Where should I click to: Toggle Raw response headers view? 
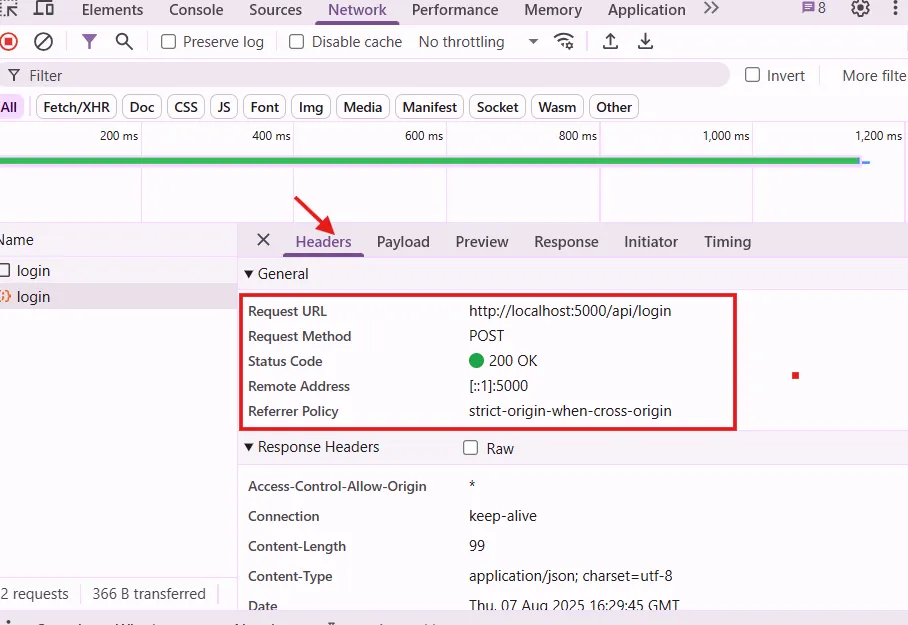[x=471, y=448]
